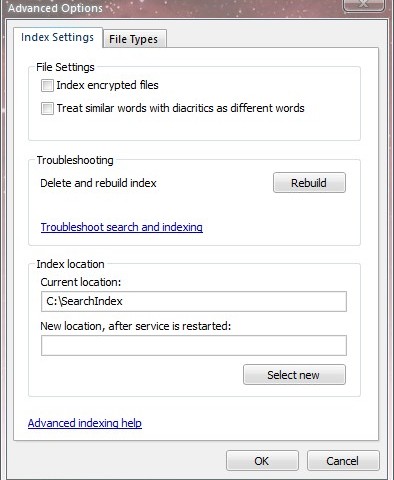394x480 pixels.
Task: Click the 'Index location' group label
Action: pyautogui.click(x=70, y=264)
